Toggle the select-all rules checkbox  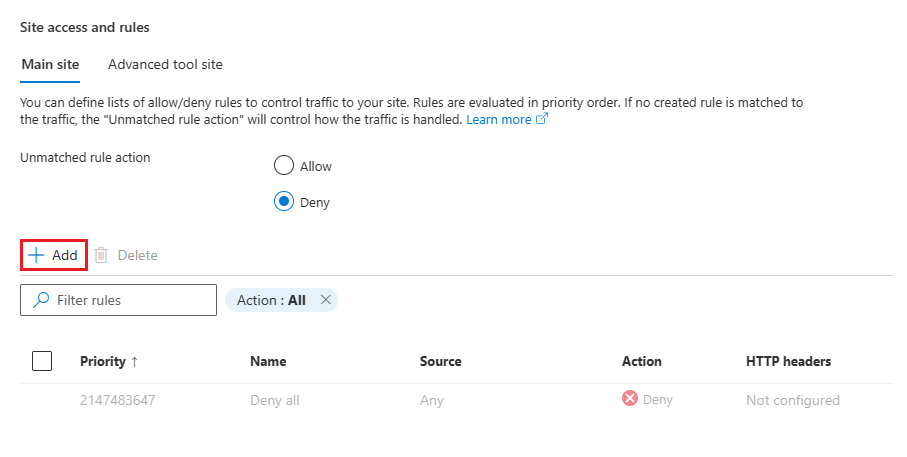pyautogui.click(x=42, y=361)
